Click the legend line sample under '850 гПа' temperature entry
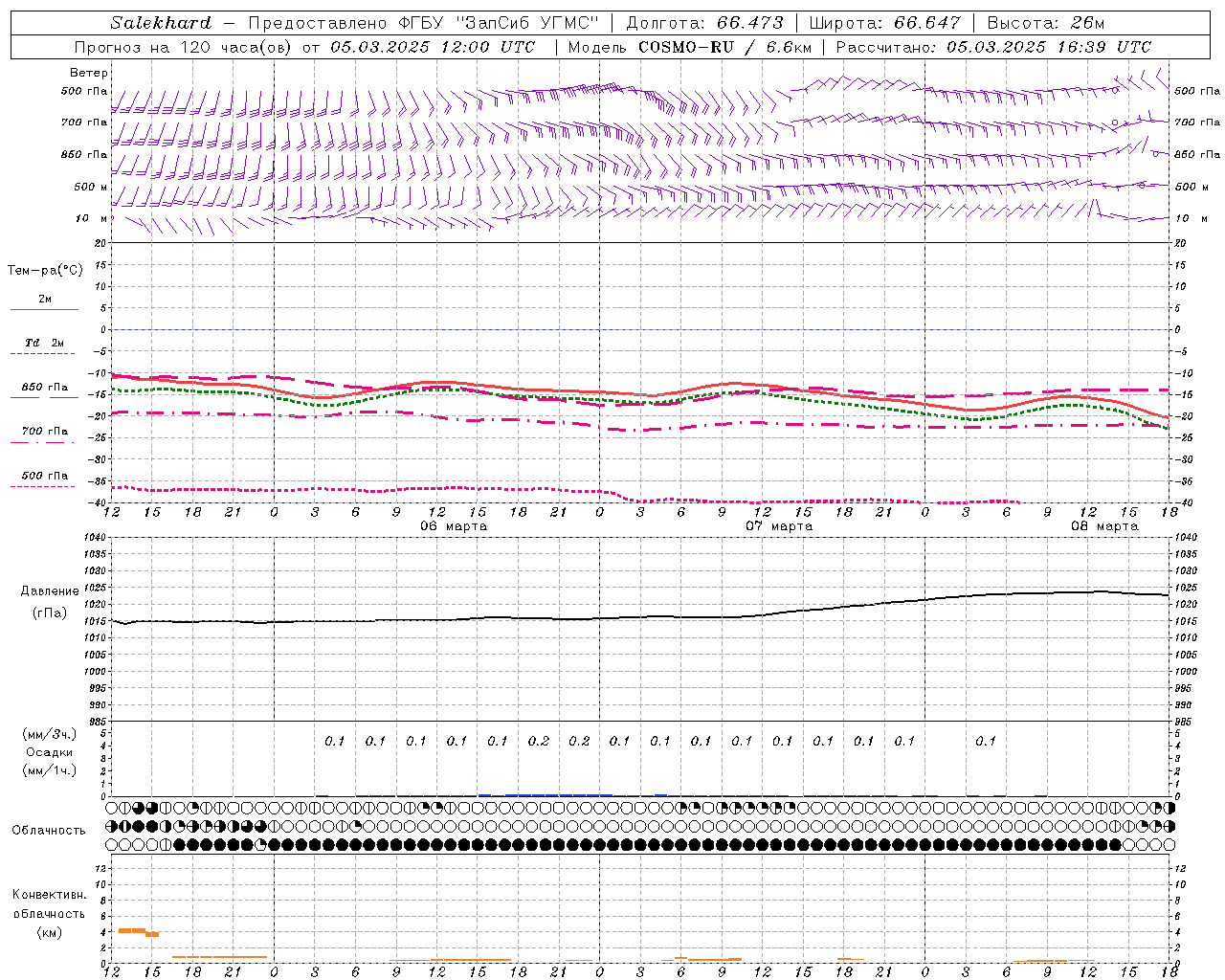Viewport: 1225px width, 980px height. coord(44,398)
